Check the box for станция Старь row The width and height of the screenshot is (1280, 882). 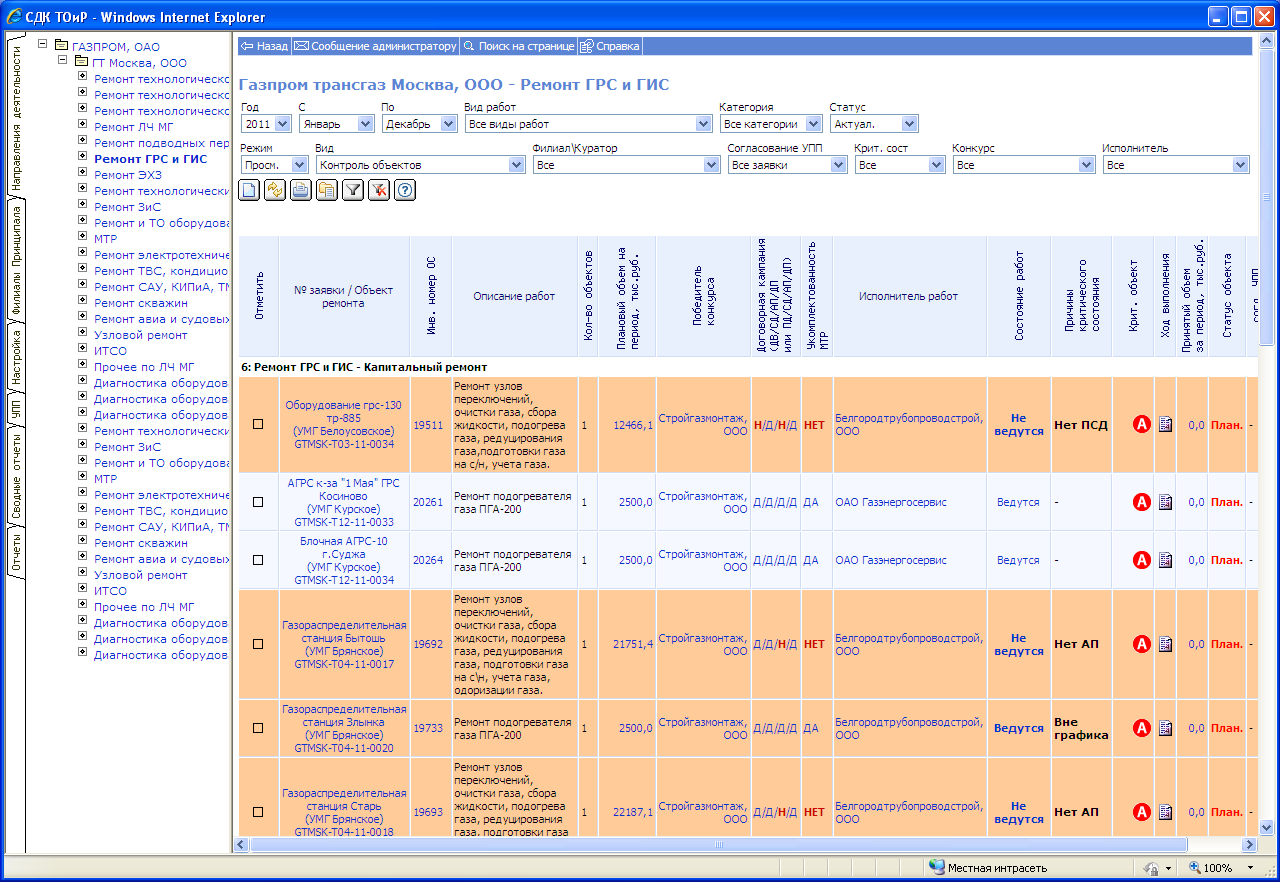[x=258, y=812]
